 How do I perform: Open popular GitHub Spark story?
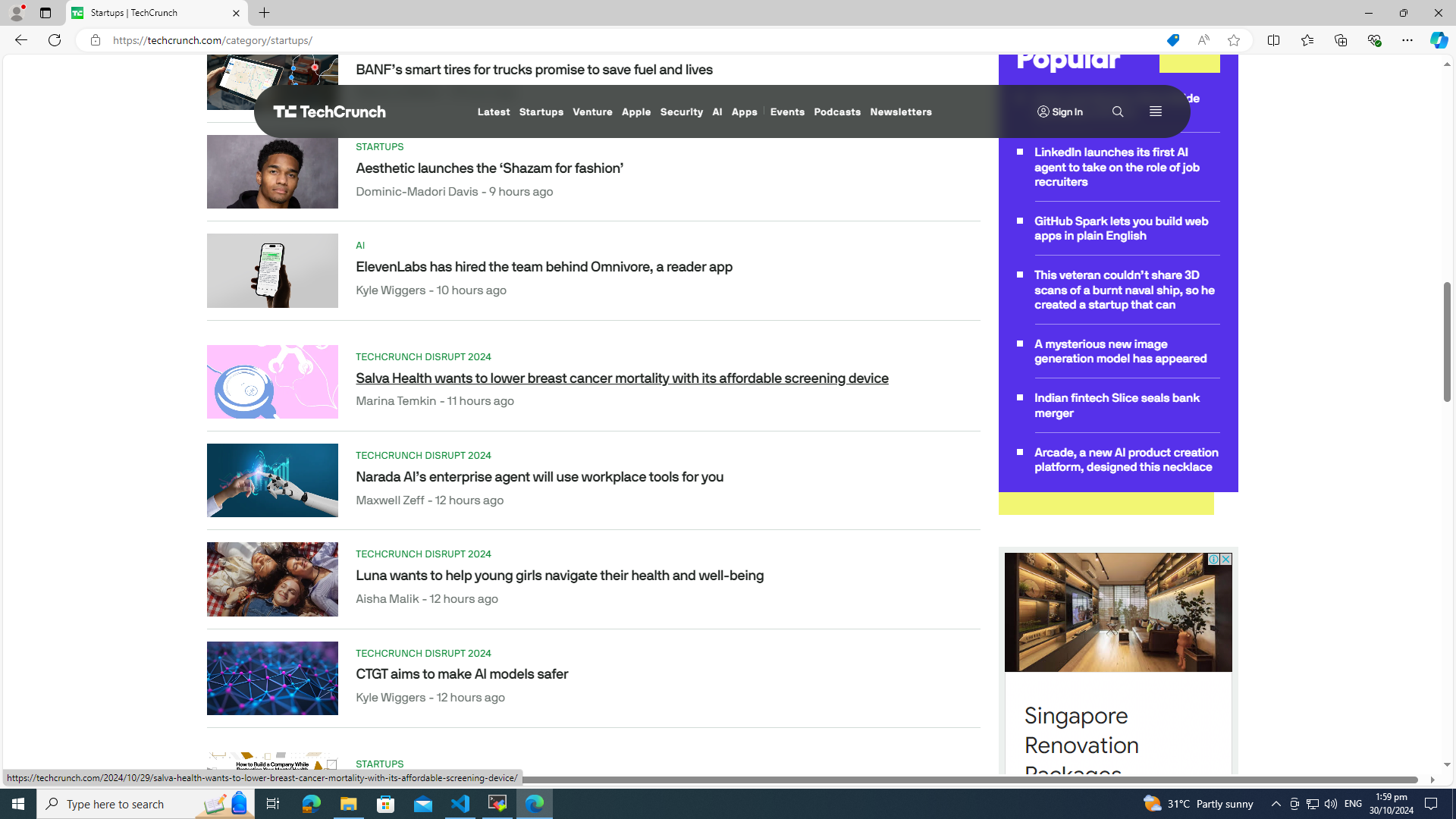(x=1121, y=228)
